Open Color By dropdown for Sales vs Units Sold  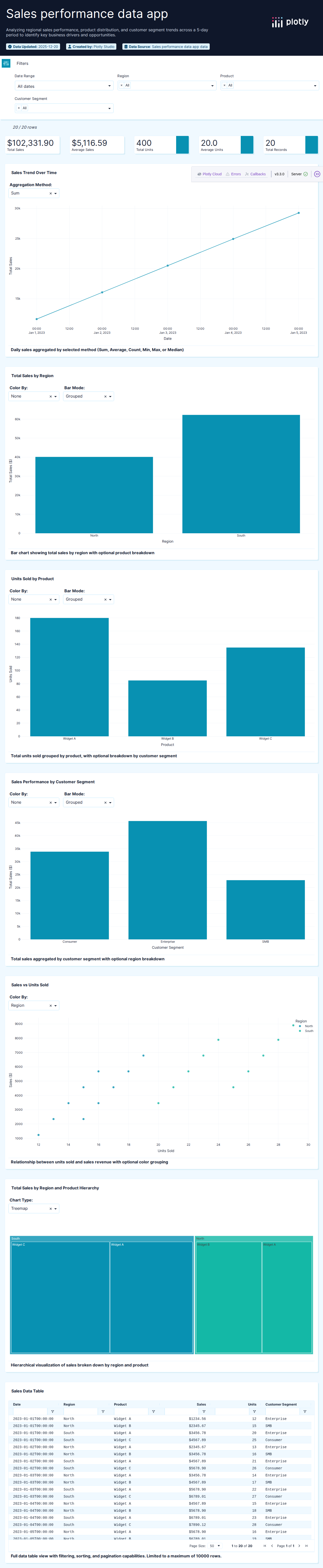coord(34,1005)
